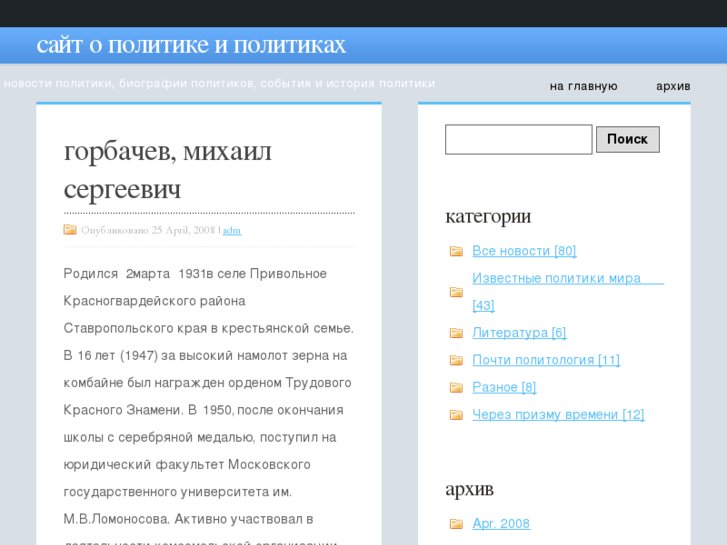Select Разное [8] category link
The height and width of the screenshot is (545, 727).
pyautogui.click(x=504, y=387)
